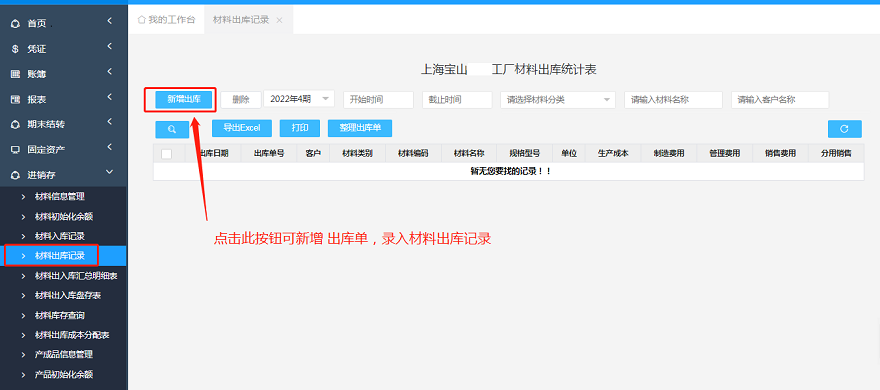Click the 生产成本 column header
Screen dimensions: 880x390
pyautogui.click(x=613, y=153)
